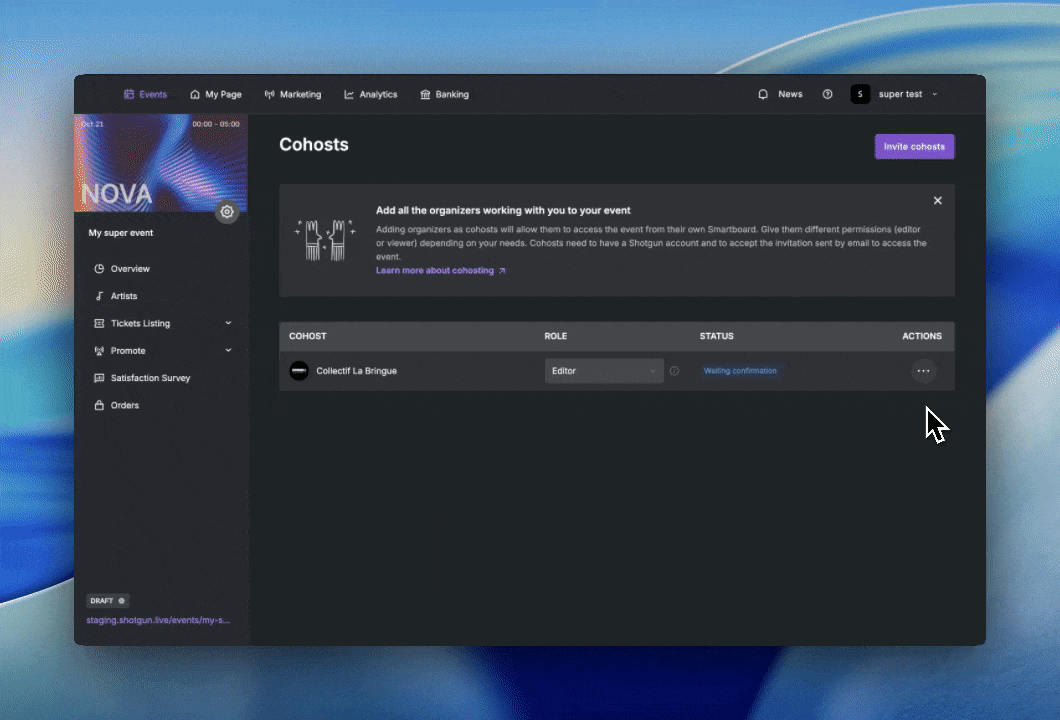The image size is (1060, 720).
Task: Expand the super test account dropdown
Action: click(935, 95)
